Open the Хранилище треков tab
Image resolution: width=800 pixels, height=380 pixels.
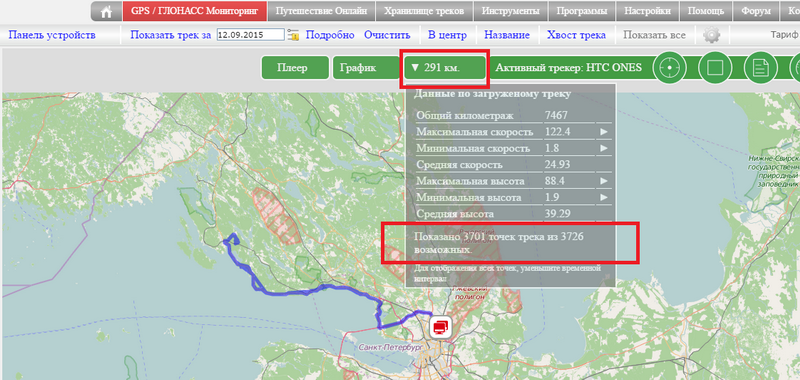(423, 11)
